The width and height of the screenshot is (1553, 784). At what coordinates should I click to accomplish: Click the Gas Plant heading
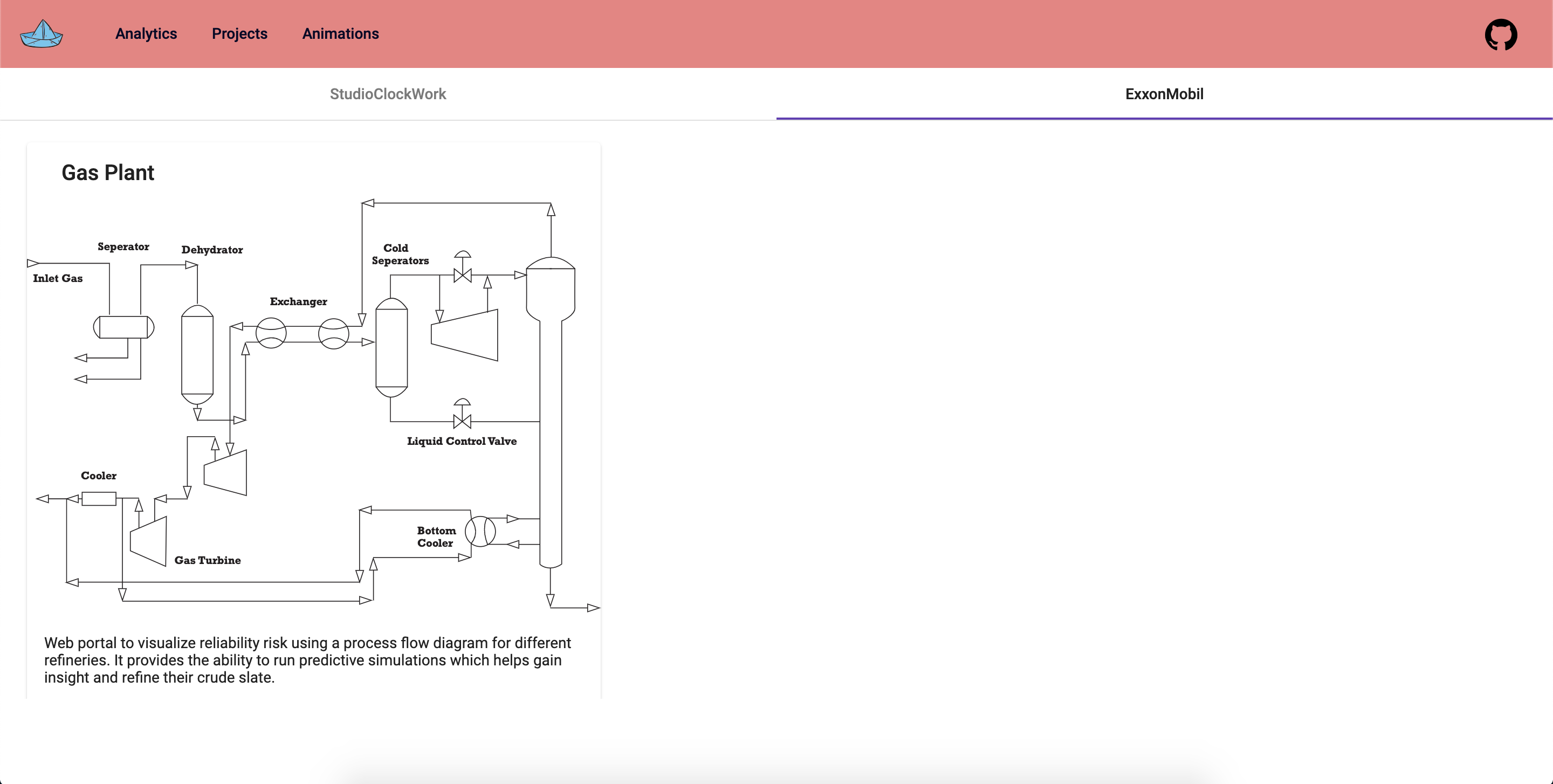pyautogui.click(x=107, y=173)
